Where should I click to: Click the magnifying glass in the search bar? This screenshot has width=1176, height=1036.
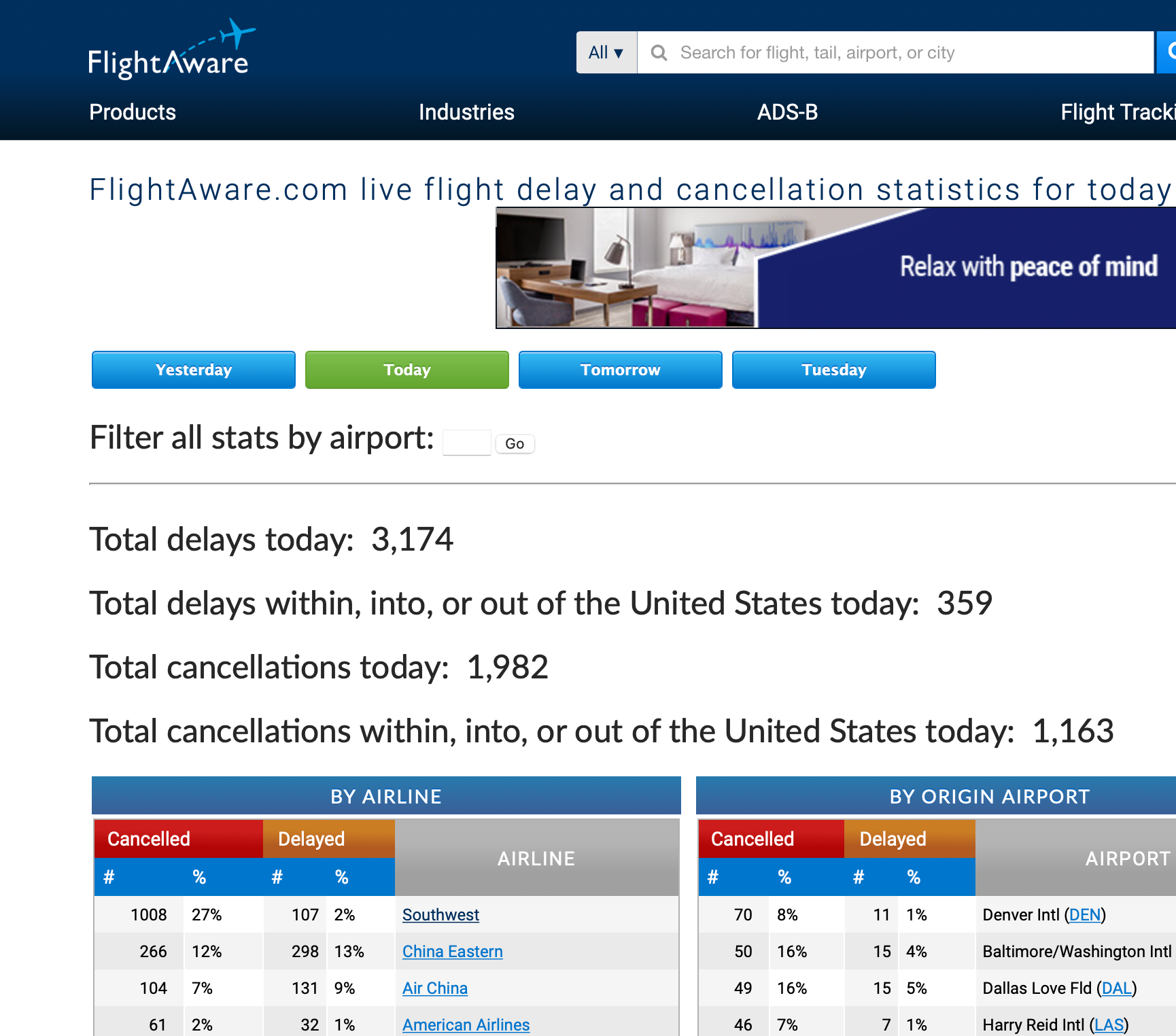[x=658, y=52]
